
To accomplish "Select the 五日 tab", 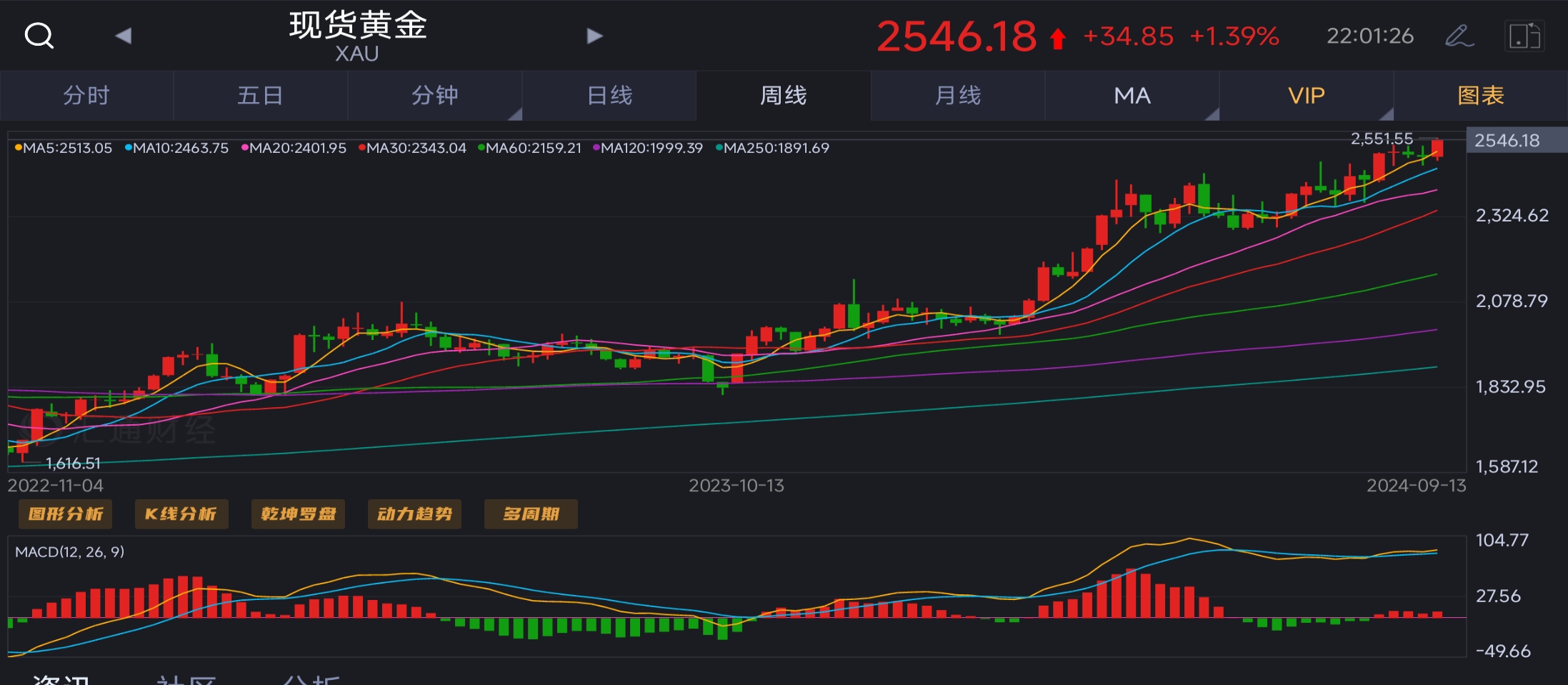I will coord(261,95).
